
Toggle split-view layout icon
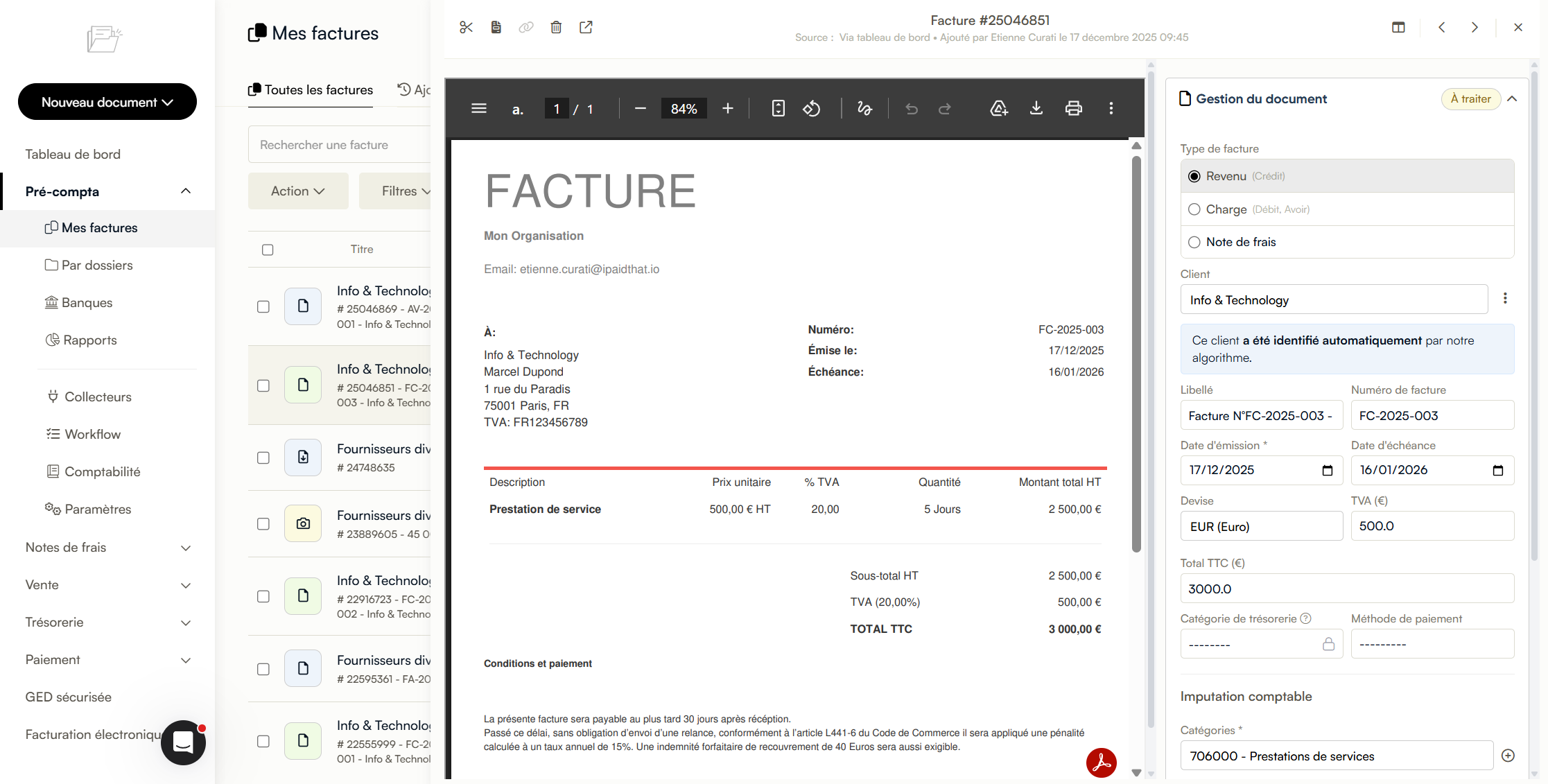pos(1398,28)
